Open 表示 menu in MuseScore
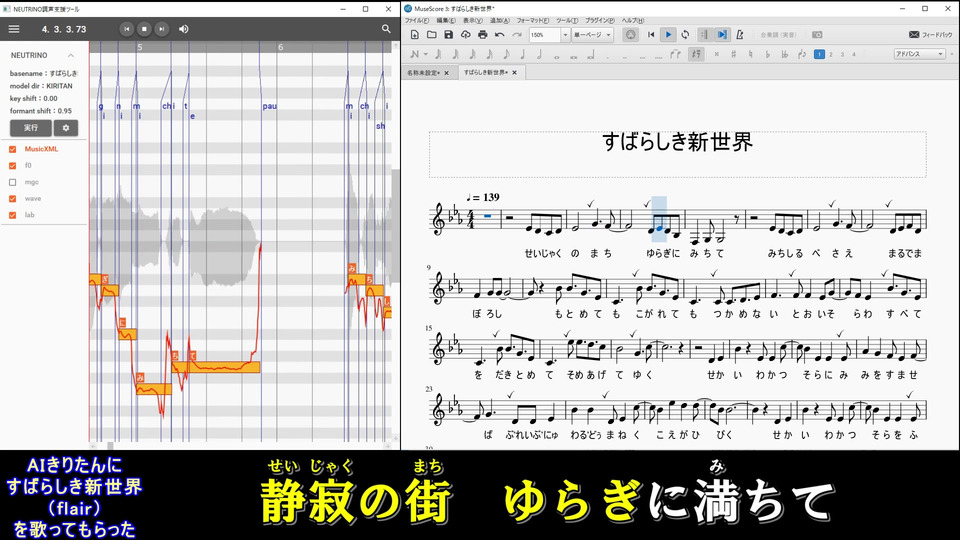 pos(472,20)
